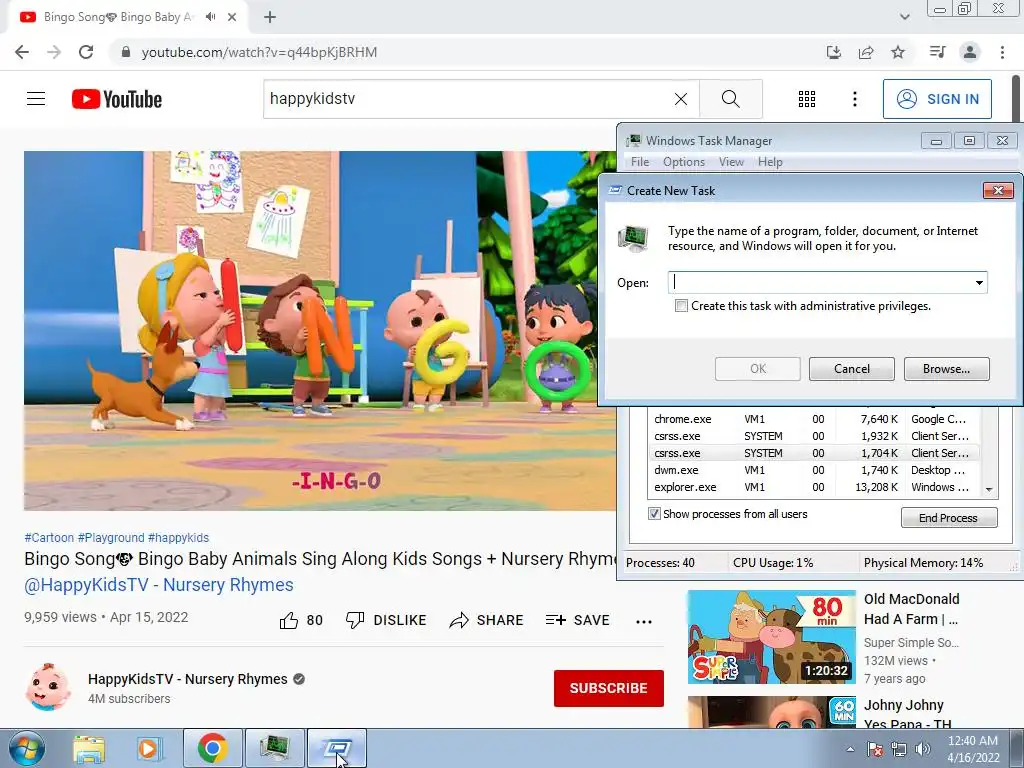Select the dwm.exe process row

tap(813, 470)
